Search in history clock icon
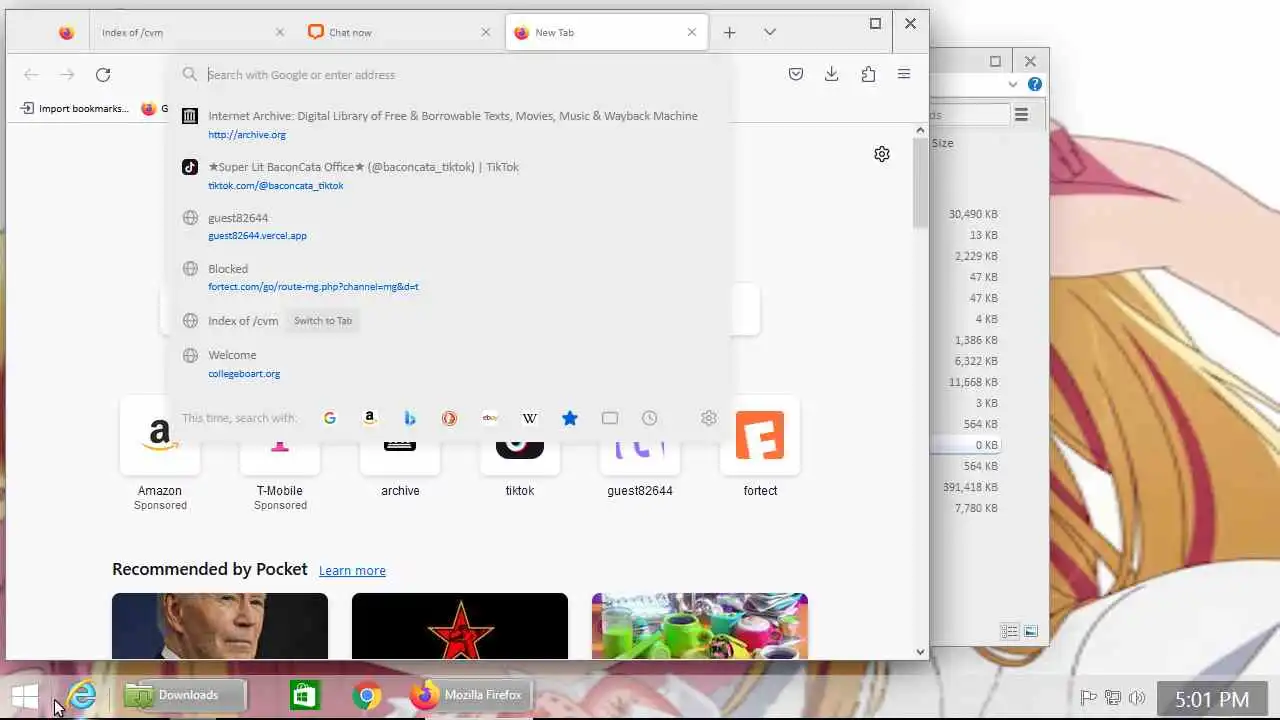The width and height of the screenshot is (1280, 720). click(x=650, y=418)
